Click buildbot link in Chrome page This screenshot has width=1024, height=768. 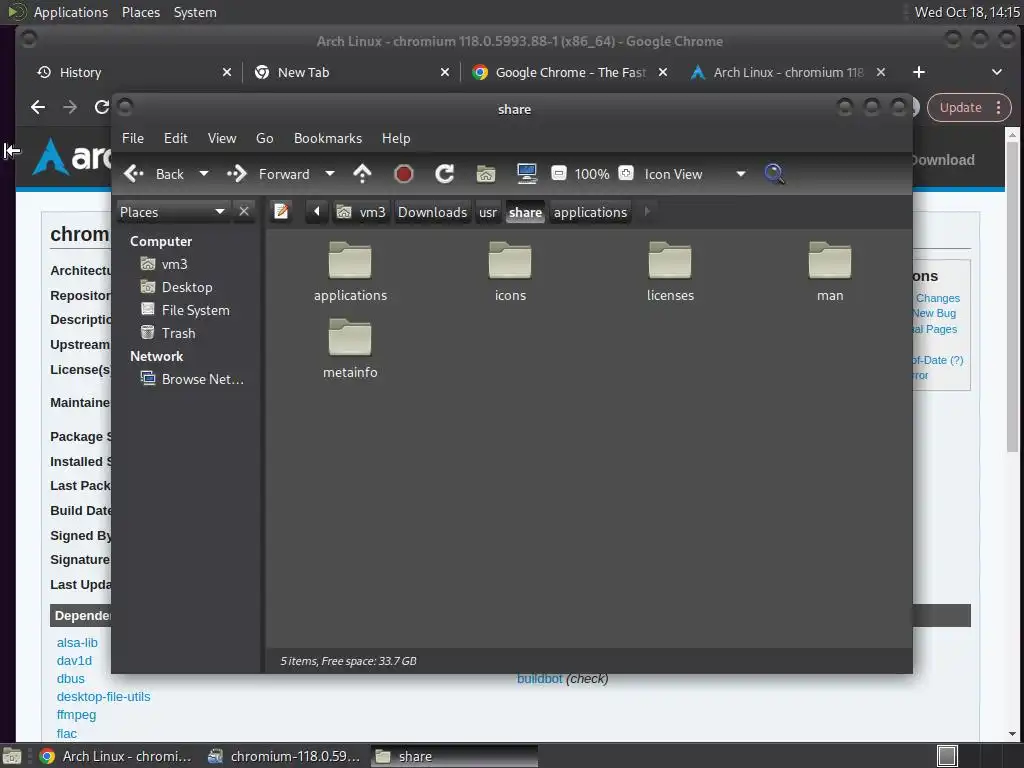tap(539, 679)
